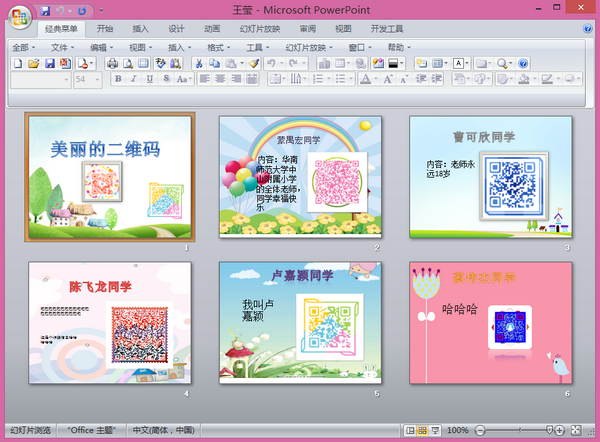
Task: Click the Copy icon
Action: coord(214,63)
